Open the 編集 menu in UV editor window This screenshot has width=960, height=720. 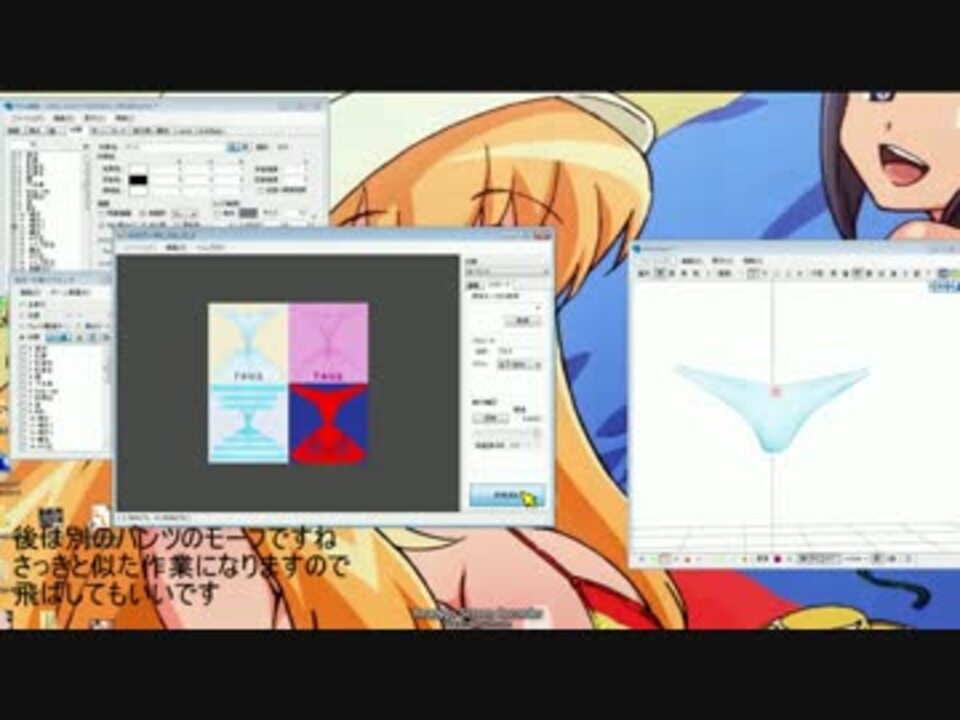tap(176, 247)
